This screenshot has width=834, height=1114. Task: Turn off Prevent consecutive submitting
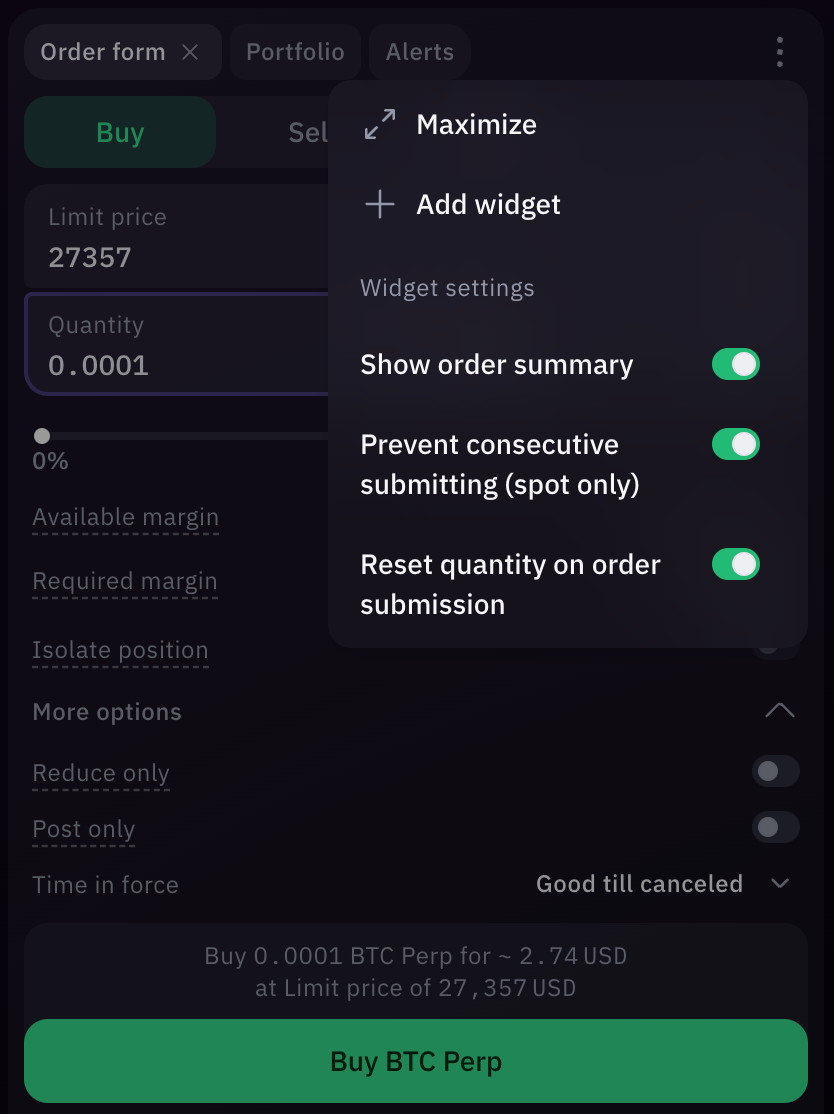tap(736, 444)
